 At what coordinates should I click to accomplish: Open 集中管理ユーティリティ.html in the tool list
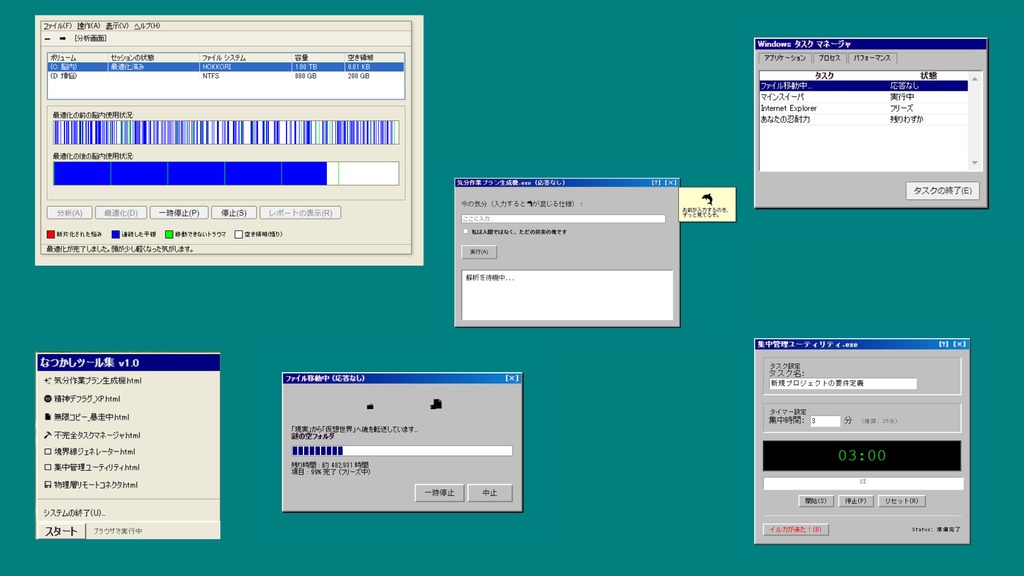pyautogui.click(x=92, y=468)
